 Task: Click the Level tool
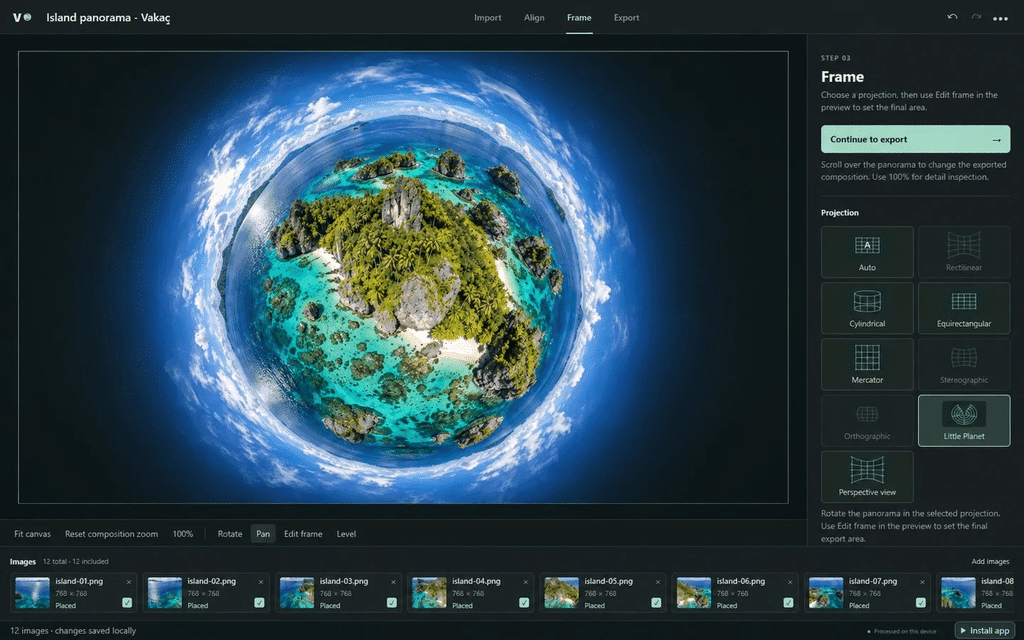[346, 534]
